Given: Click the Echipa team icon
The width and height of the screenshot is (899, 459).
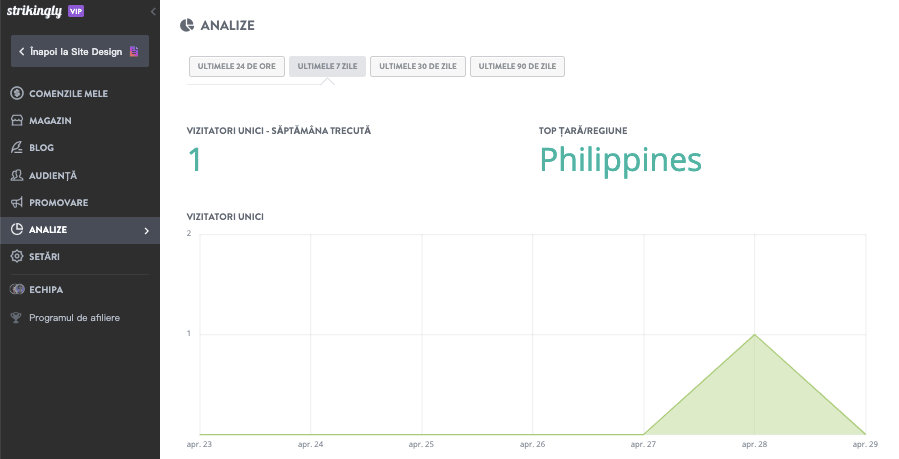Looking at the screenshot, I should 16,290.
